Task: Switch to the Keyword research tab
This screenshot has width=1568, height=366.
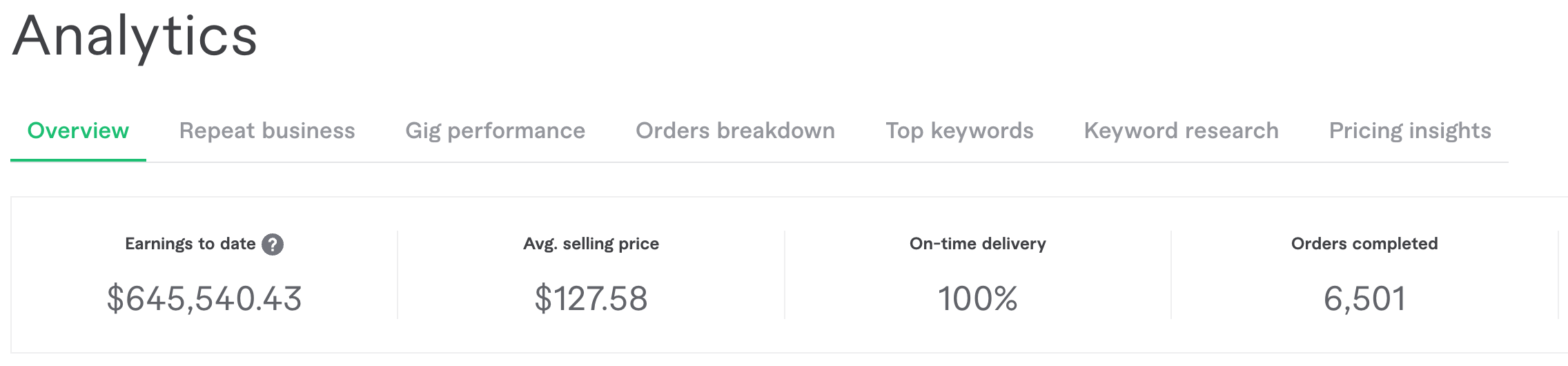Action: (x=1181, y=131)
